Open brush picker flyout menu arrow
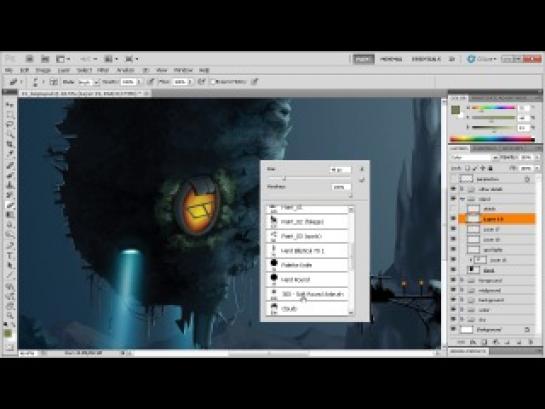This screenshot has height=409, width=545. [361, 169]
